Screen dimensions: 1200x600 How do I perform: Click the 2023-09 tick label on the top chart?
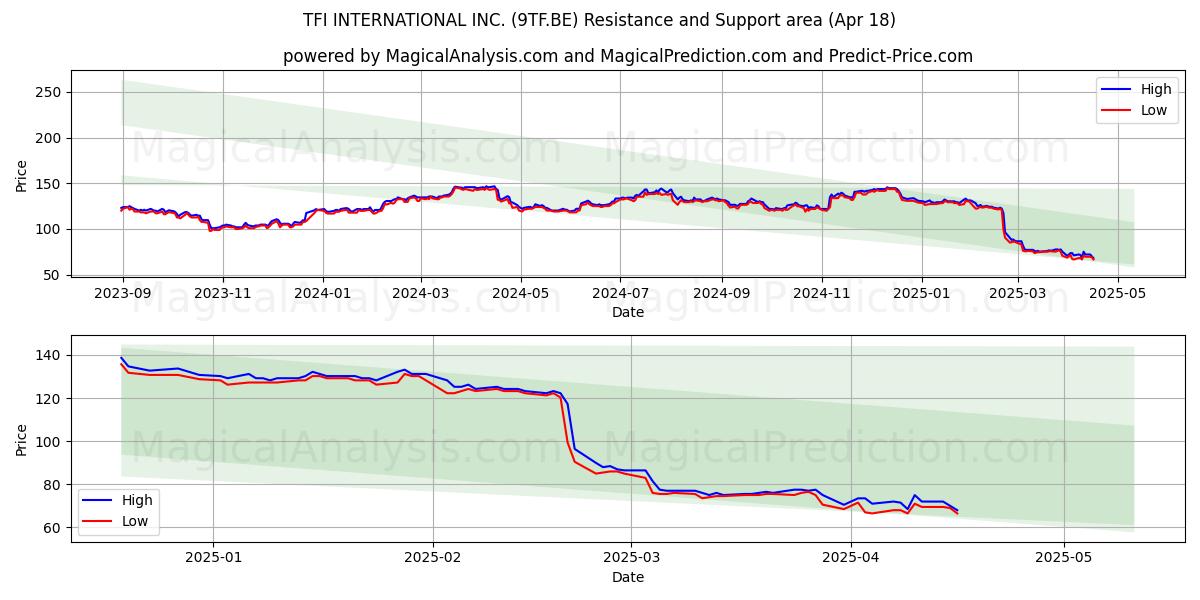point(123,295)
